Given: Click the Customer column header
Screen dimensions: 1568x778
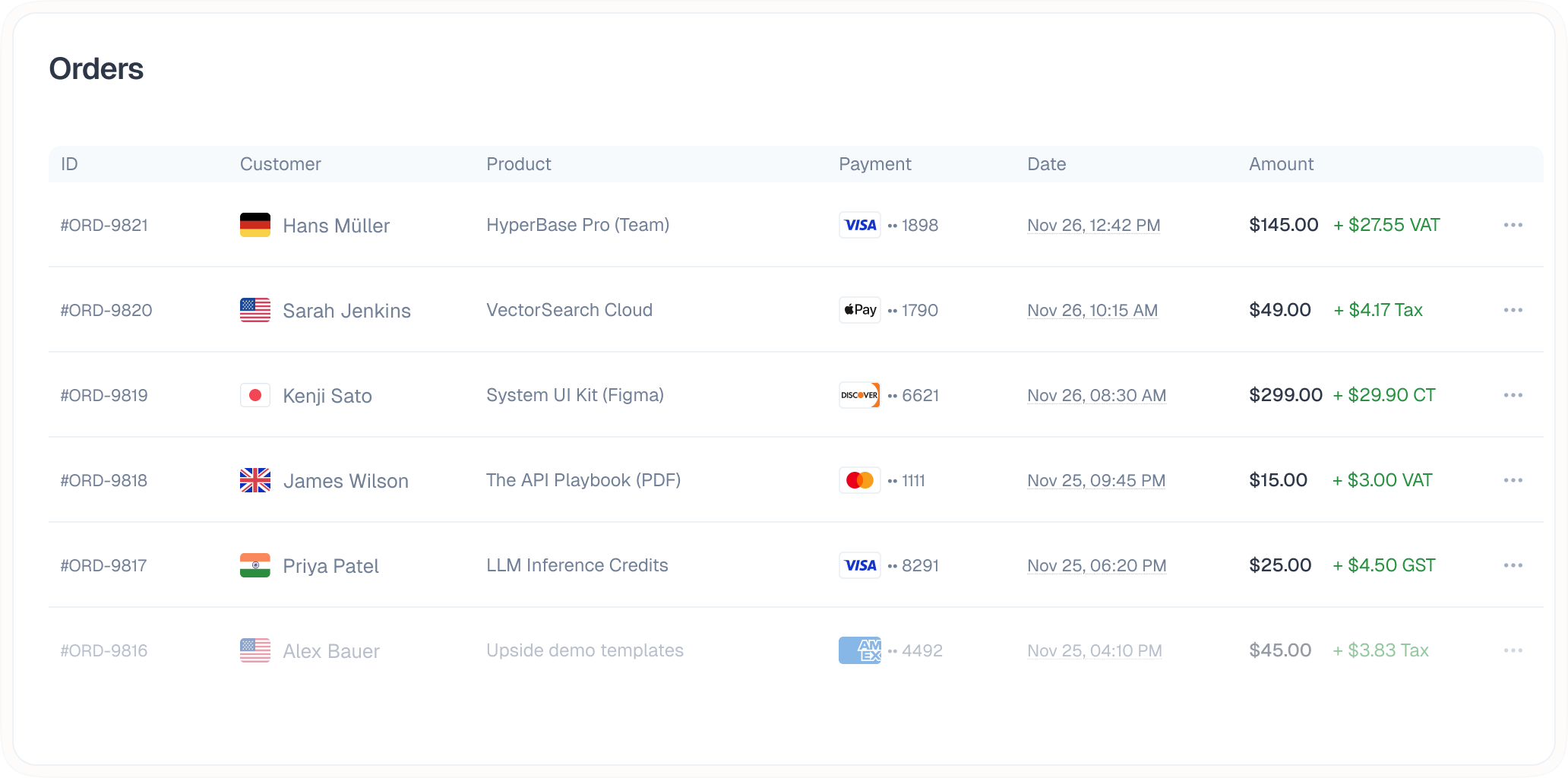Looking at the screenshot, I should pos(280,164).
